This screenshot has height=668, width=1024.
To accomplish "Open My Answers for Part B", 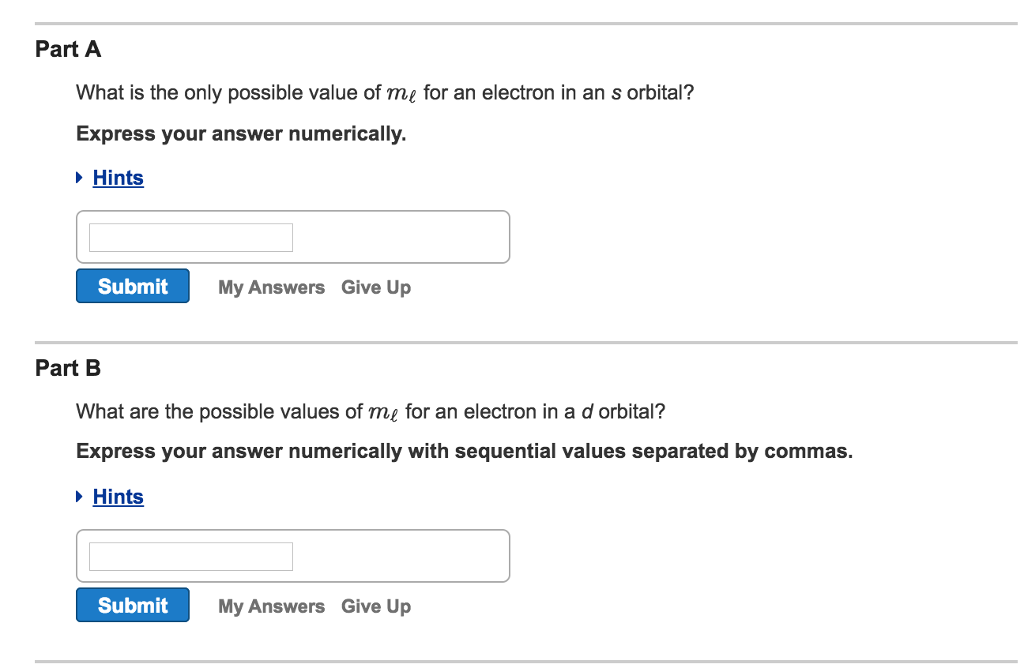I will pos(271,606).
